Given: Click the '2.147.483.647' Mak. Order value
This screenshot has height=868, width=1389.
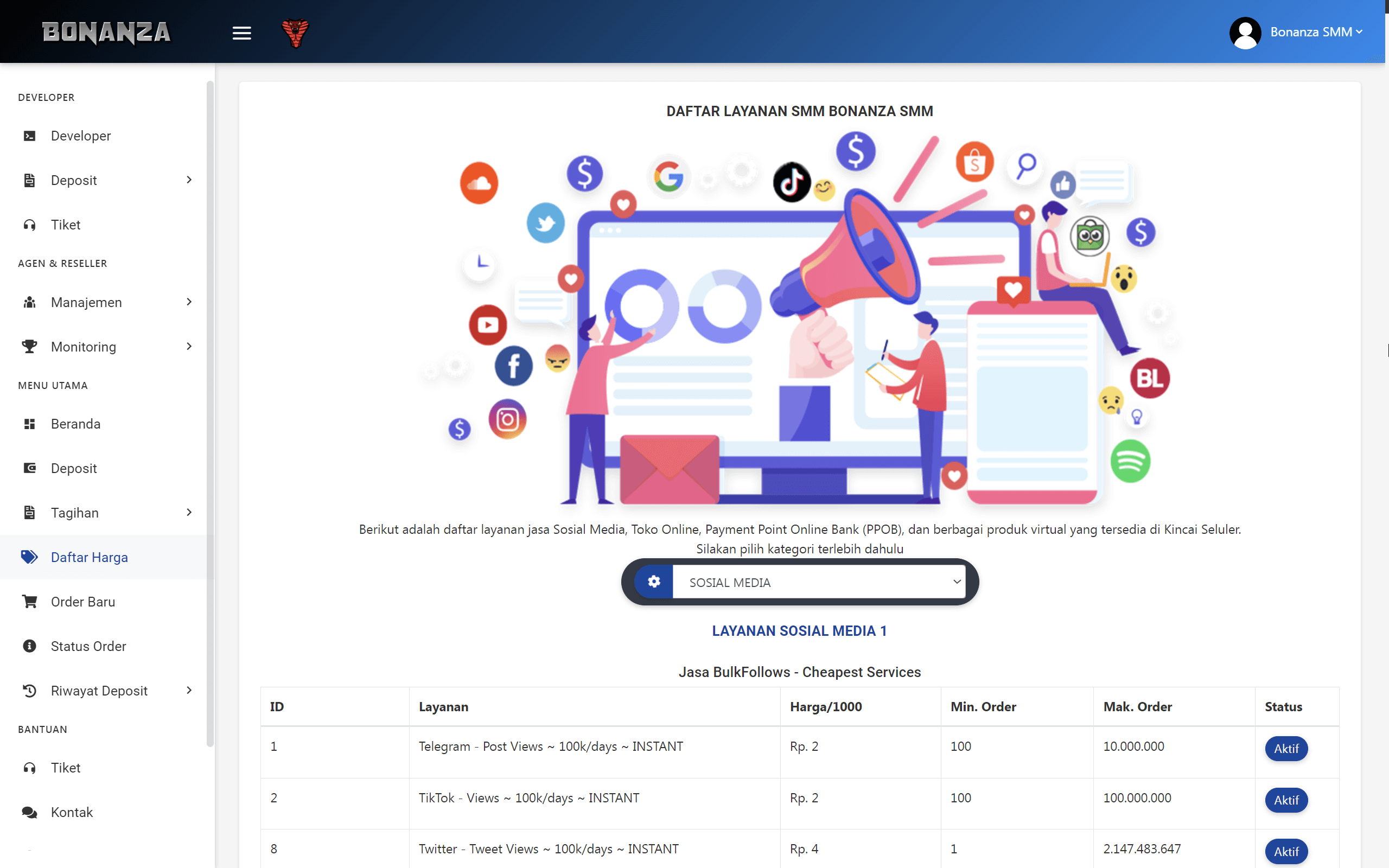Looking at the screenshot, I should click(x=1142, y=849).
